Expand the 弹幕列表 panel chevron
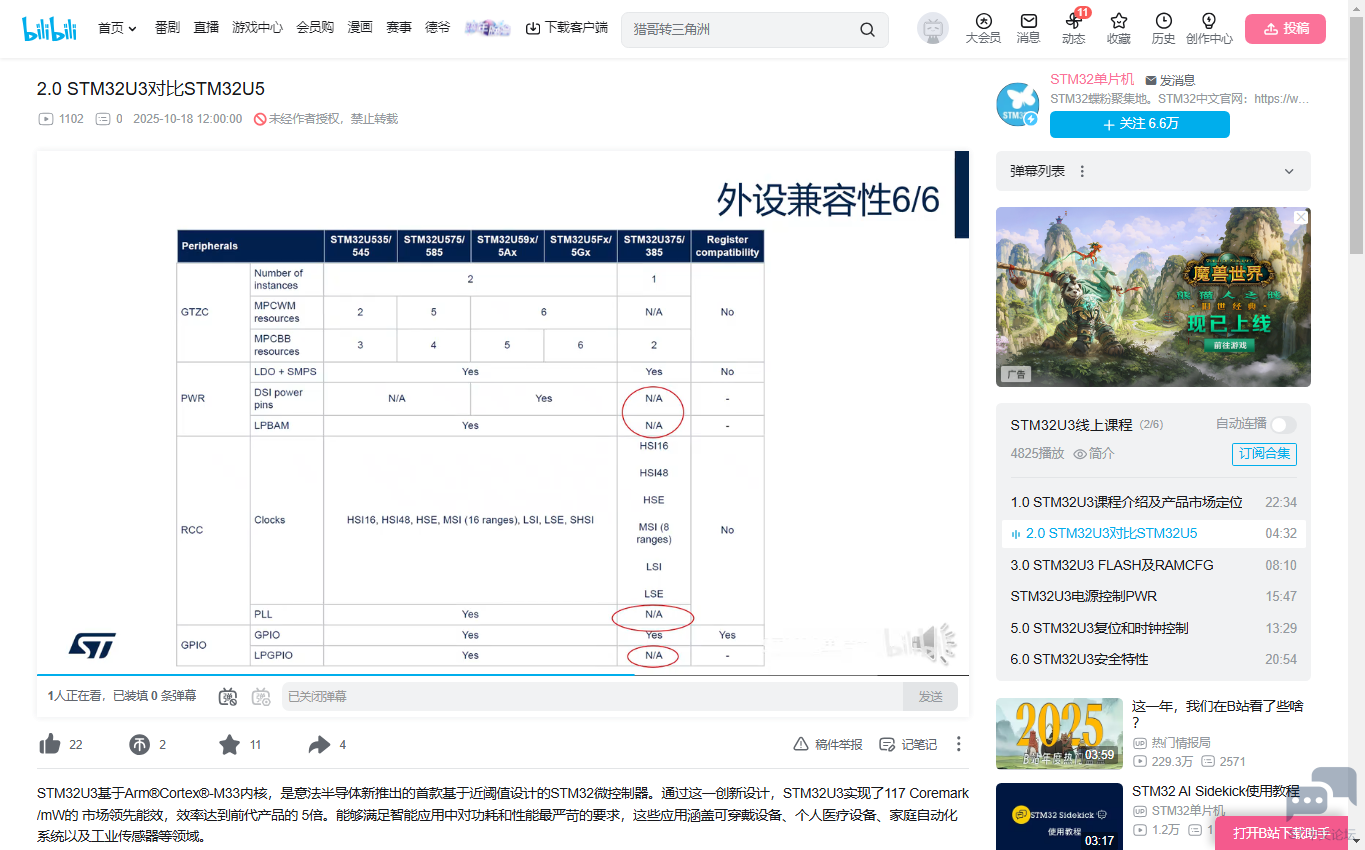 point(1289,172)
